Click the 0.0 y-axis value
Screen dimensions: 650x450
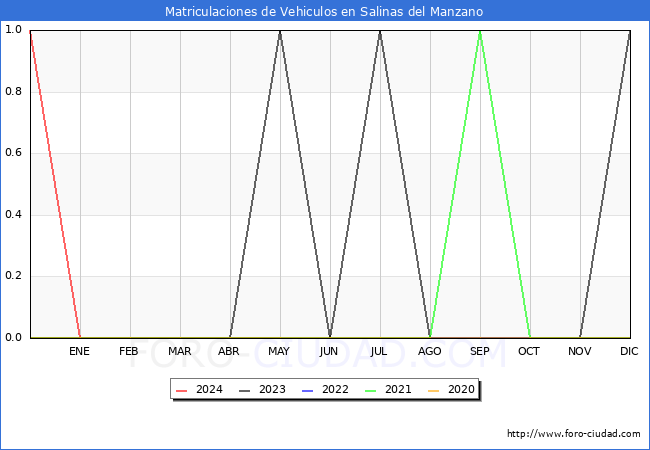(13, 337)
